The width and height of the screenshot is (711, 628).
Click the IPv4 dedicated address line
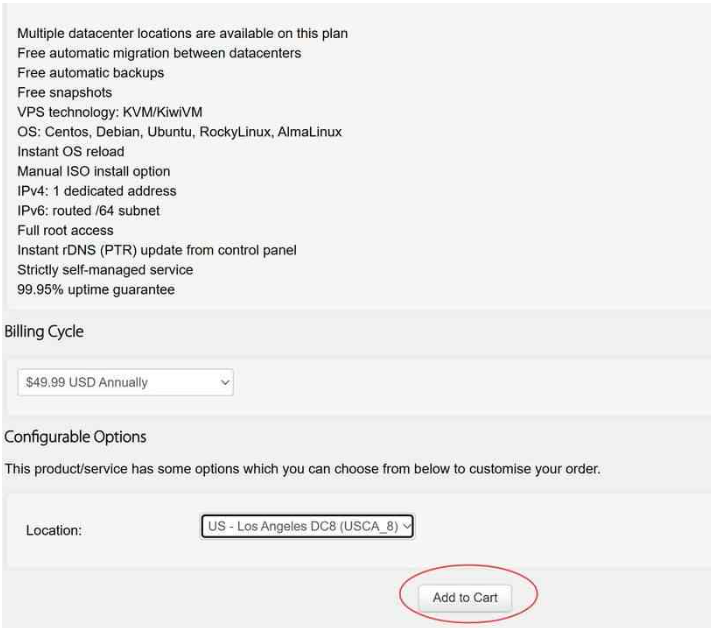pos(97,191)
